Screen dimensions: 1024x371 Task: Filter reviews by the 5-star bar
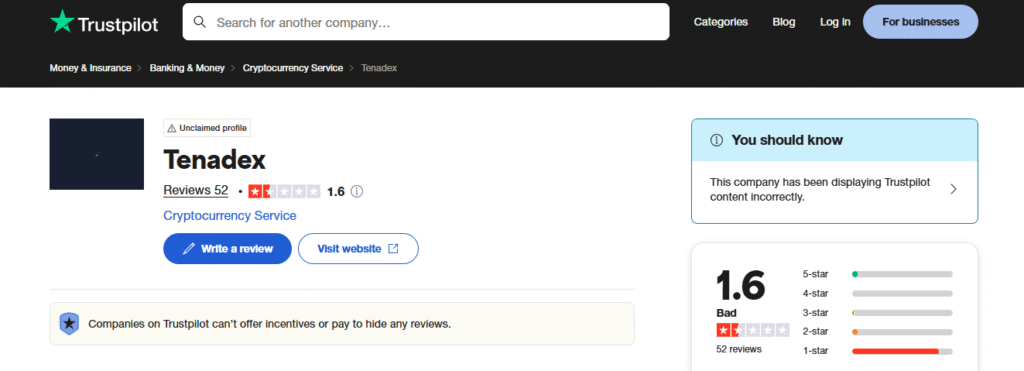902,274
